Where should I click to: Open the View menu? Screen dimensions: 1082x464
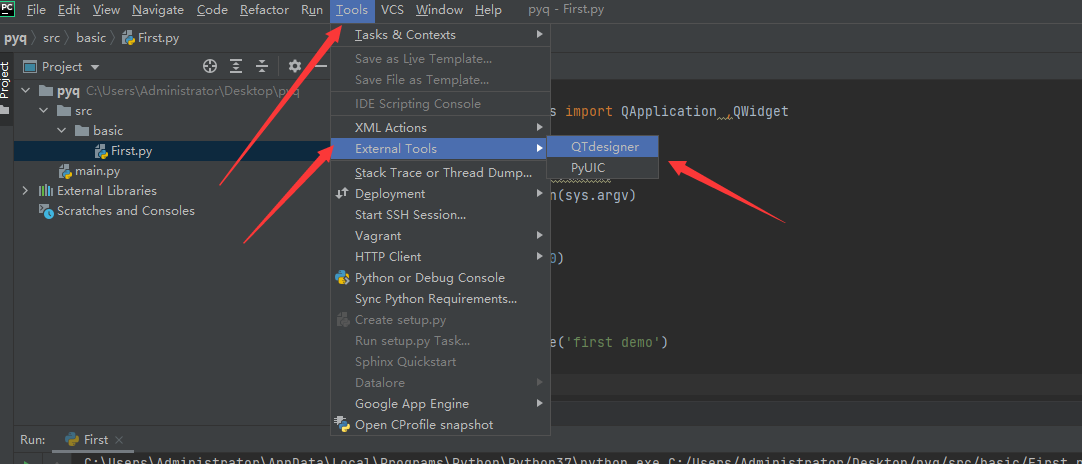pos(106,10)
